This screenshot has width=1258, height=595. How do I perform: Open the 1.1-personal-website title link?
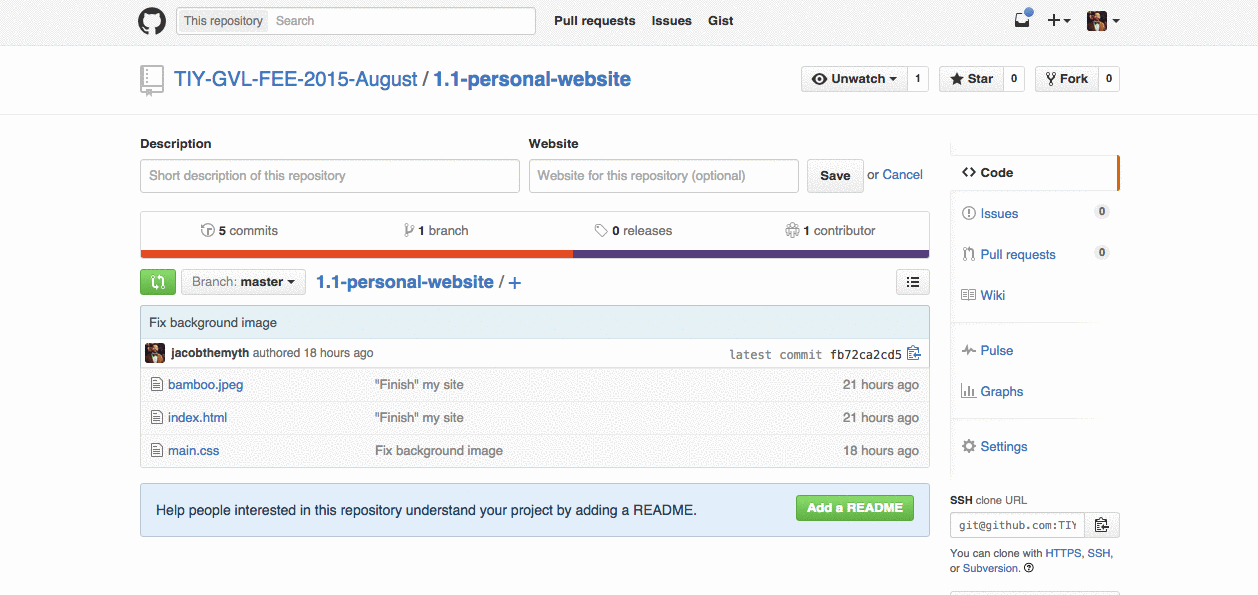[532, 79]
